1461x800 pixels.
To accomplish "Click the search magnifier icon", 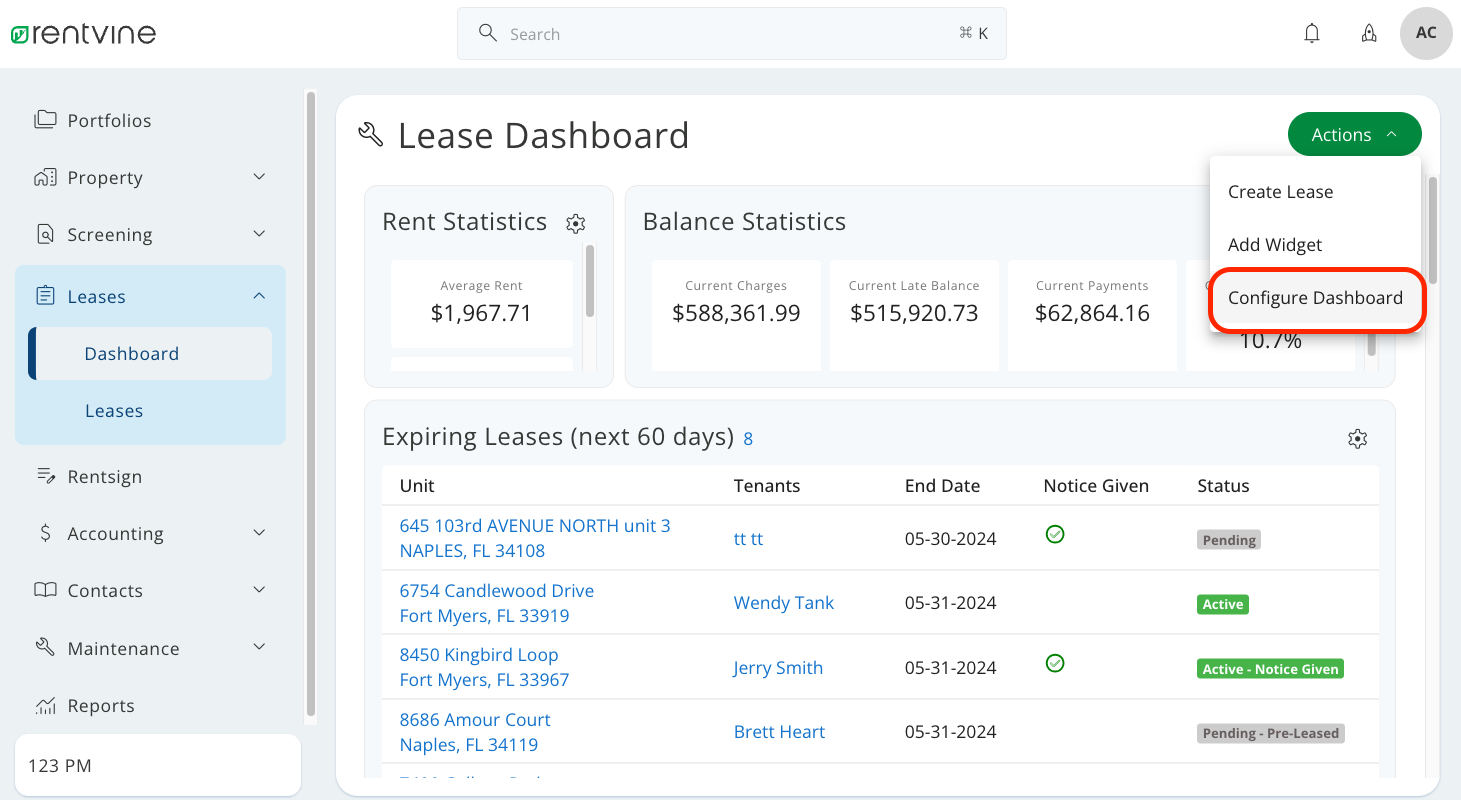I will (x=487, y=33).
